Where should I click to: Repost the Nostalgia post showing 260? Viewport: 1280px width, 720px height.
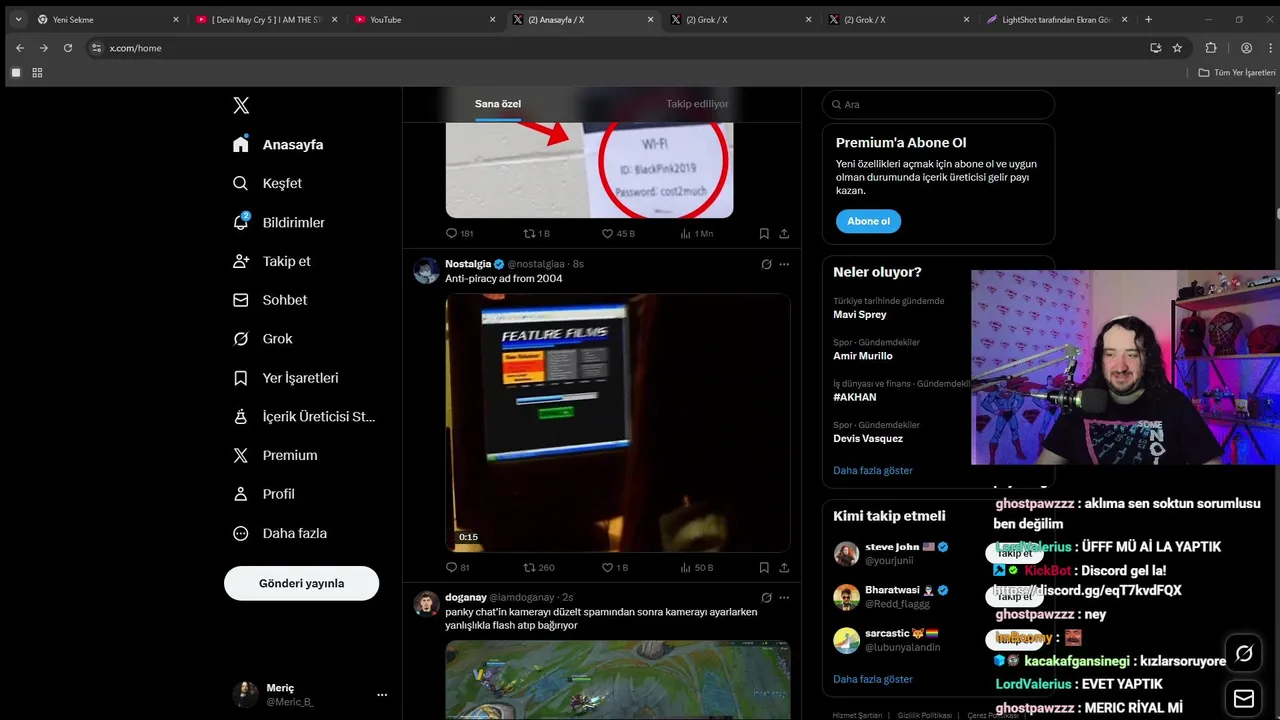pos(539,567)
